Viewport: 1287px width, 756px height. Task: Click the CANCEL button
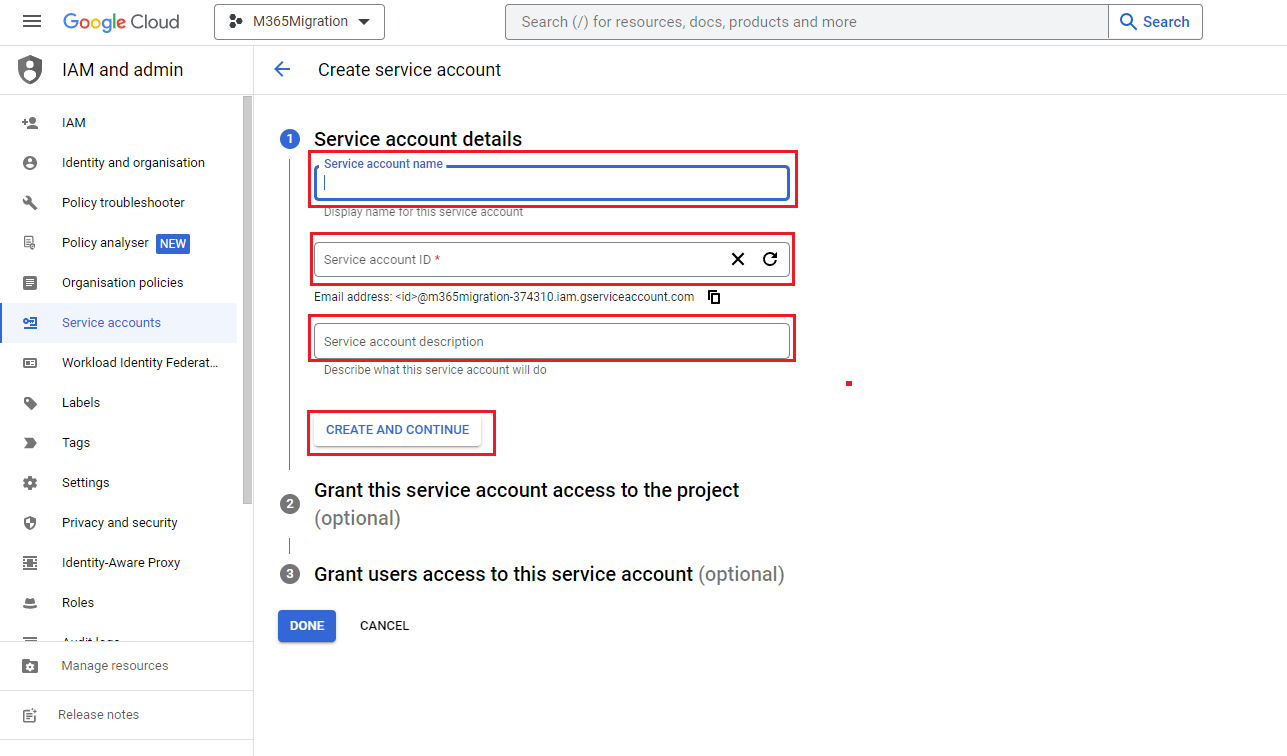(384, 626)
